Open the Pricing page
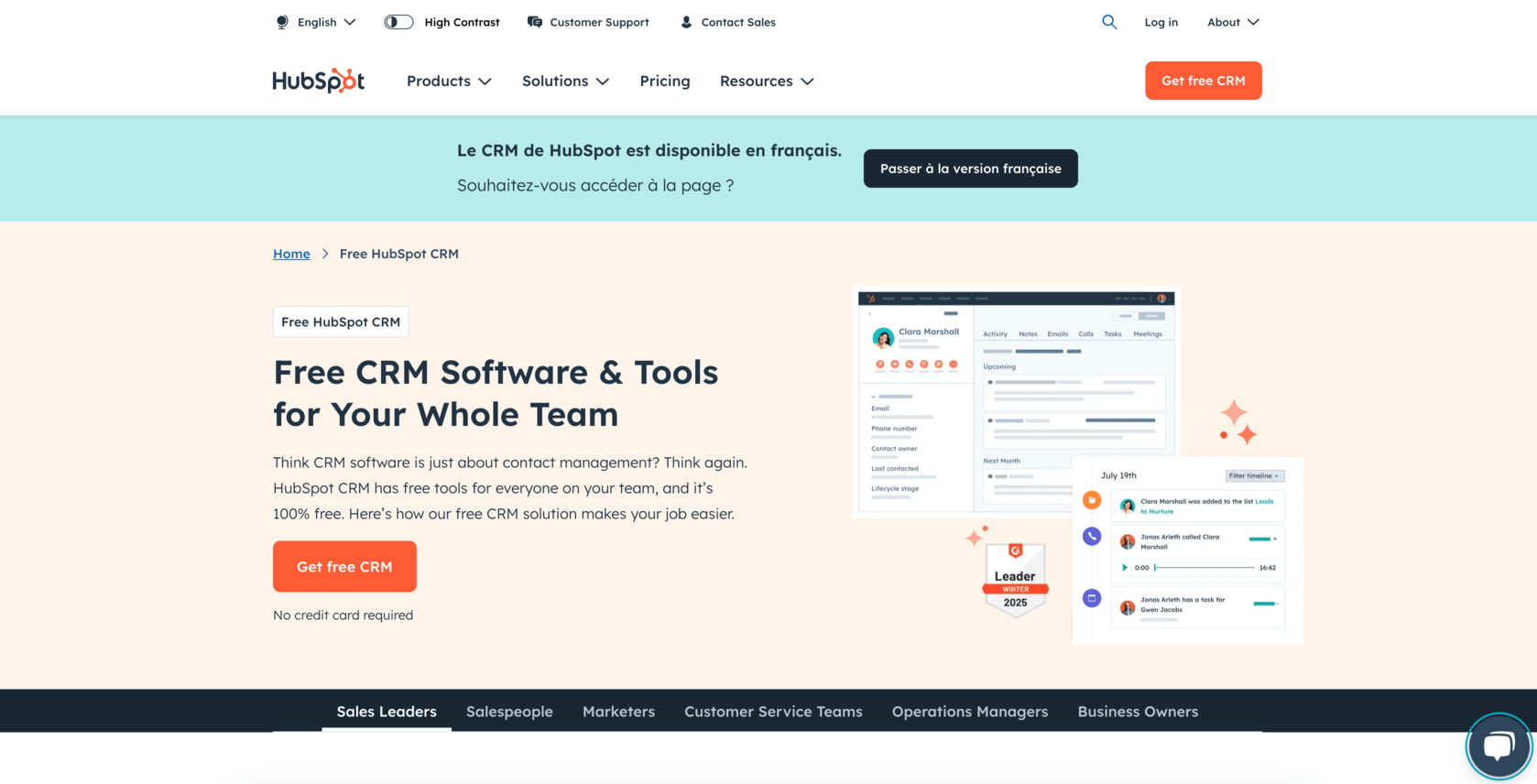The image size is (1537, 784). pos(665,81)
